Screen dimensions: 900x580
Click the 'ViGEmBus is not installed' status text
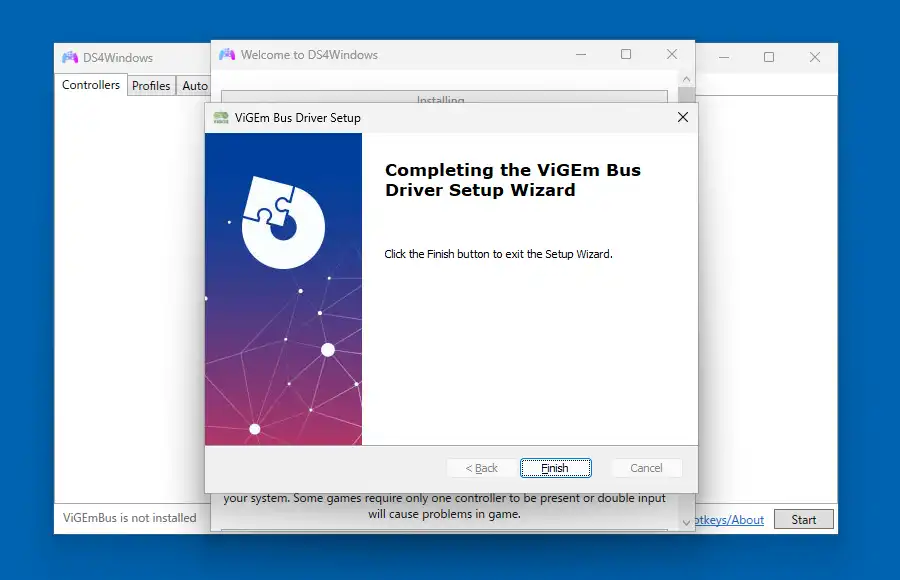[130, 517]
